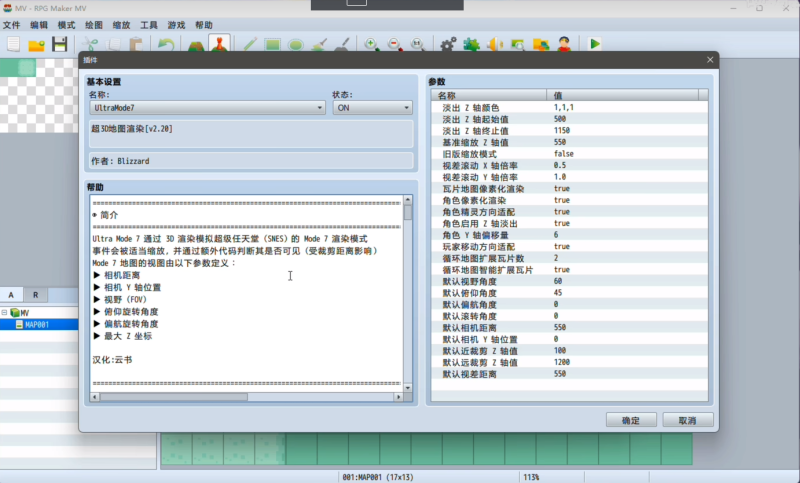Click help text scrollbar down arrow

point(408,388)
